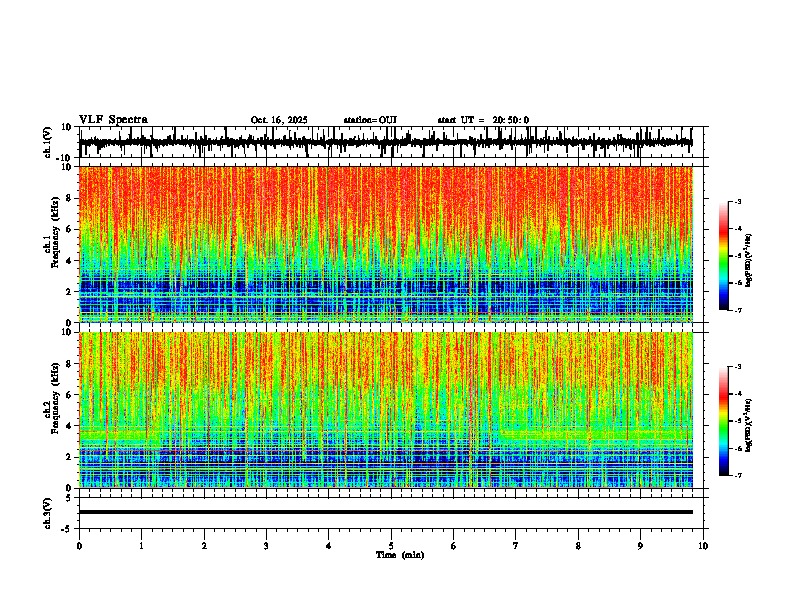
Task: Click the '5' tick on ch.3(V) axis
Action: [x=70, y=498]
